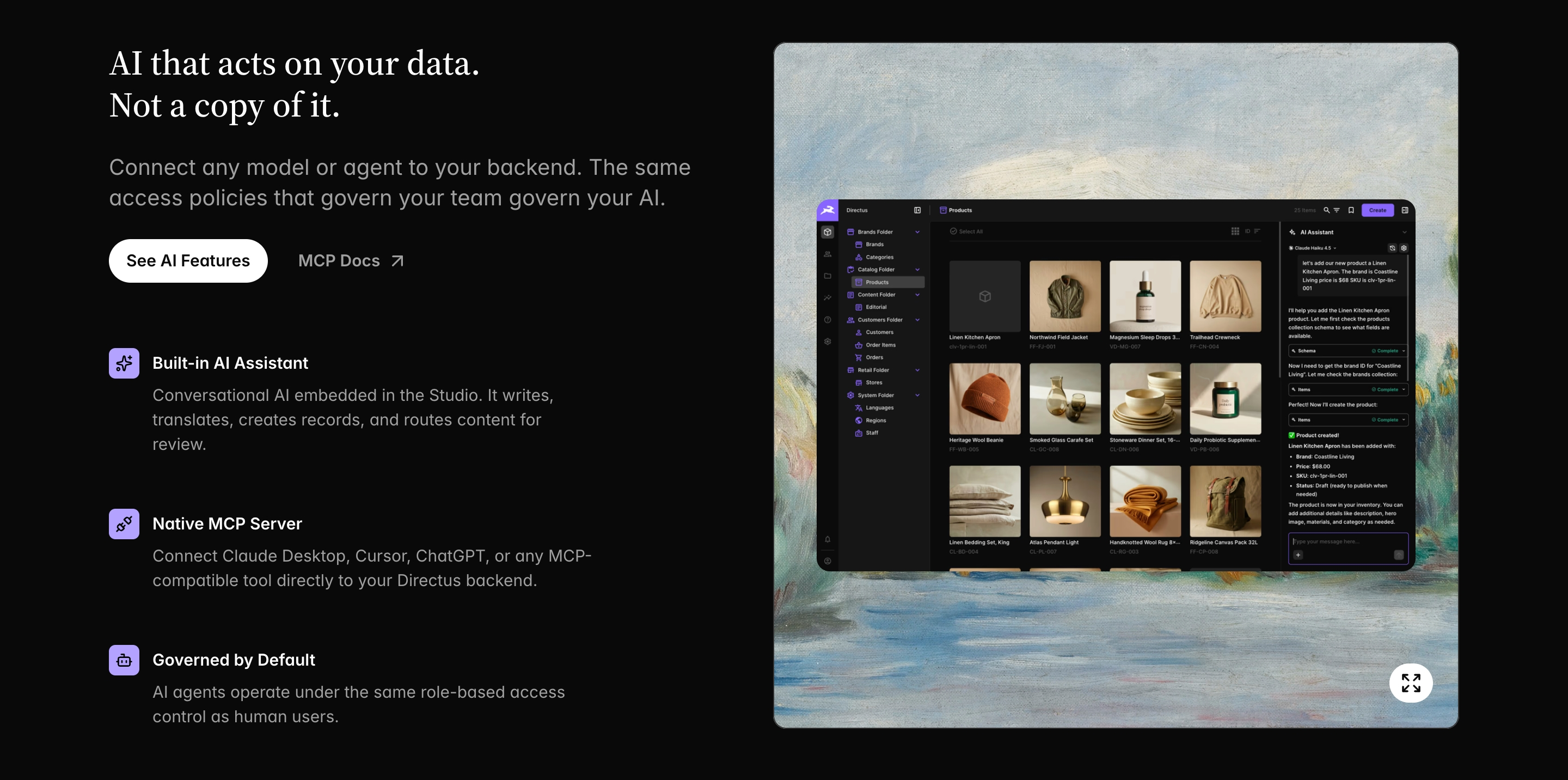Open the Users module icon in the module bar
Image resolution: width=1568 pixels, height=780 pixels.
click(827, 254)
